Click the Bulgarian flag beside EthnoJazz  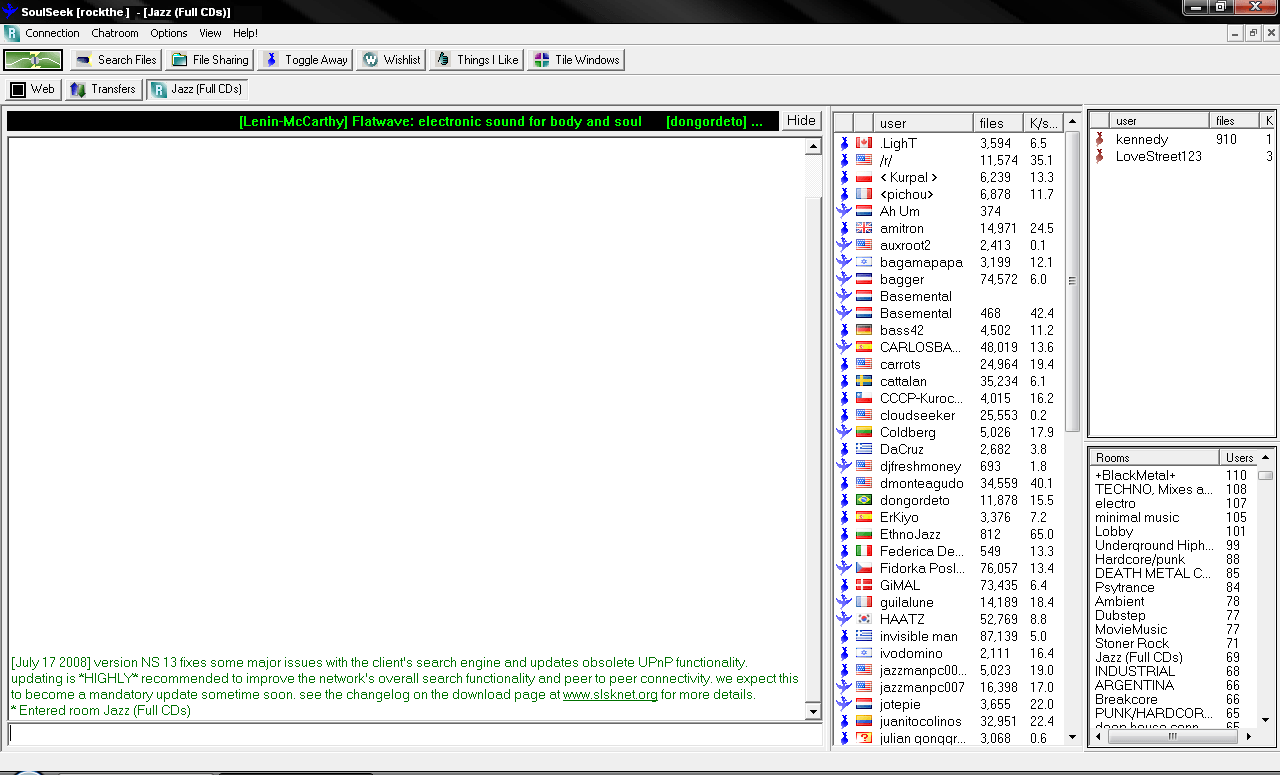tap(864, 534)
